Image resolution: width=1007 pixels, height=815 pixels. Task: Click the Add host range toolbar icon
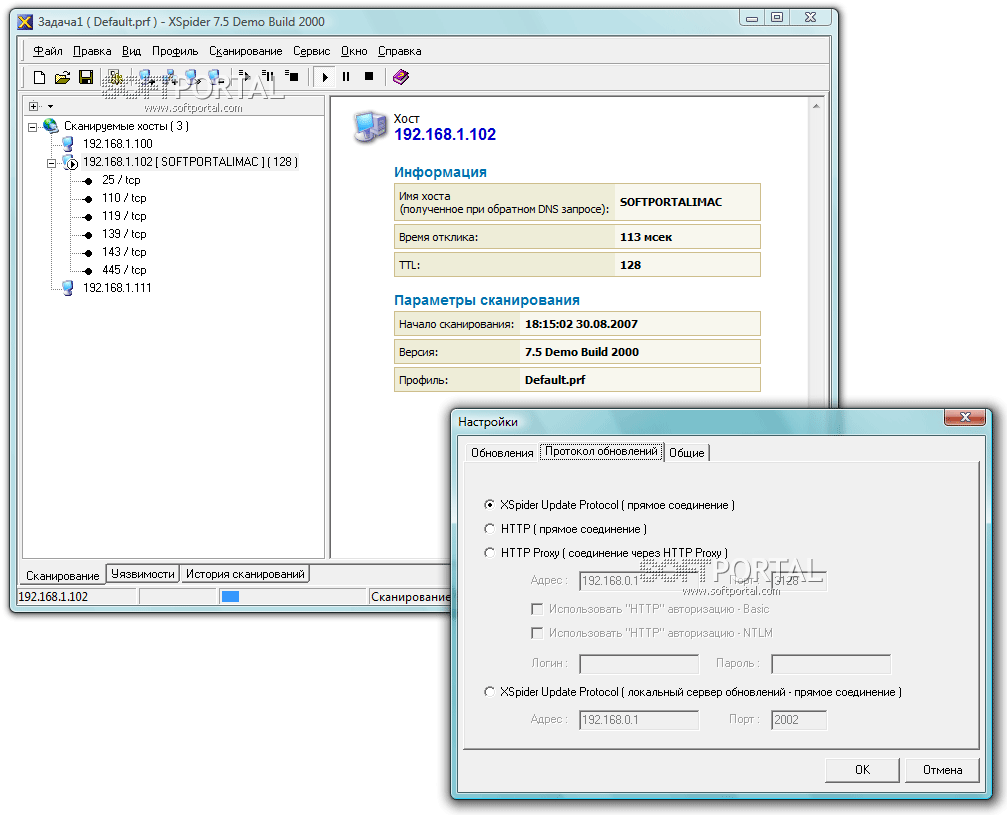(x=170, y=77)
